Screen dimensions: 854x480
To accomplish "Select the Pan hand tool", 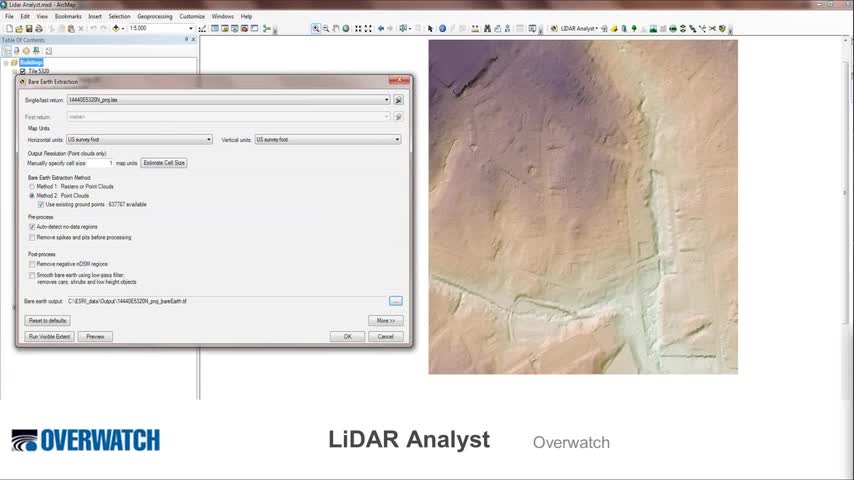I will click(336, 28).
